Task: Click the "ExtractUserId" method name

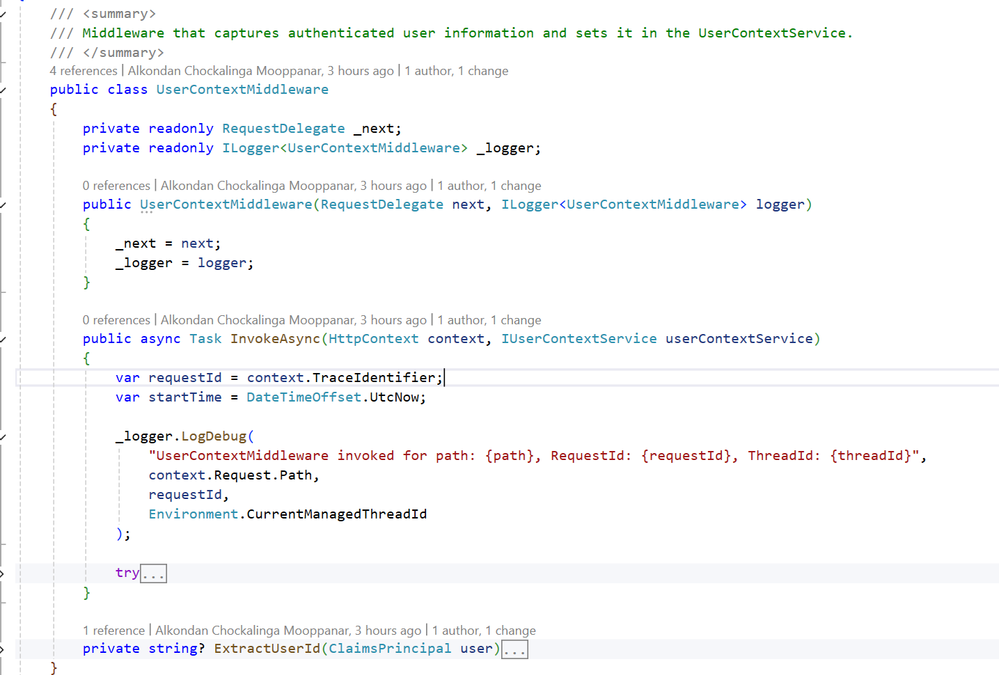Action: coord(267,648)
